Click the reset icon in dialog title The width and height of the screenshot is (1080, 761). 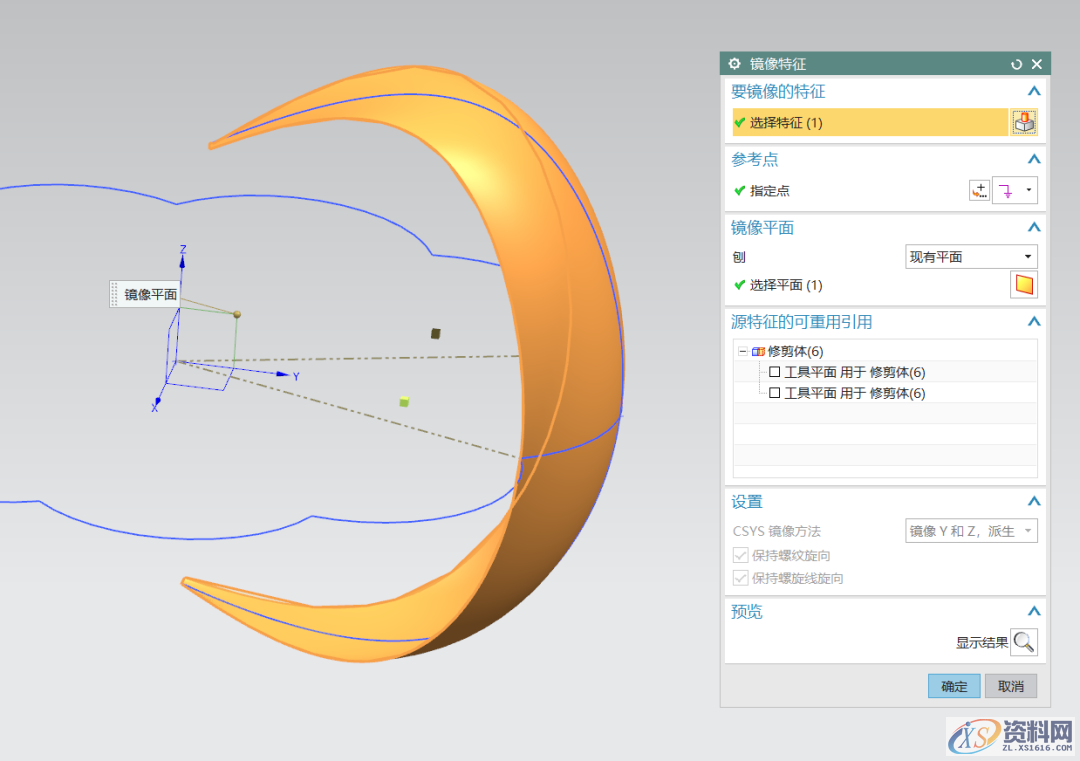1017,64
